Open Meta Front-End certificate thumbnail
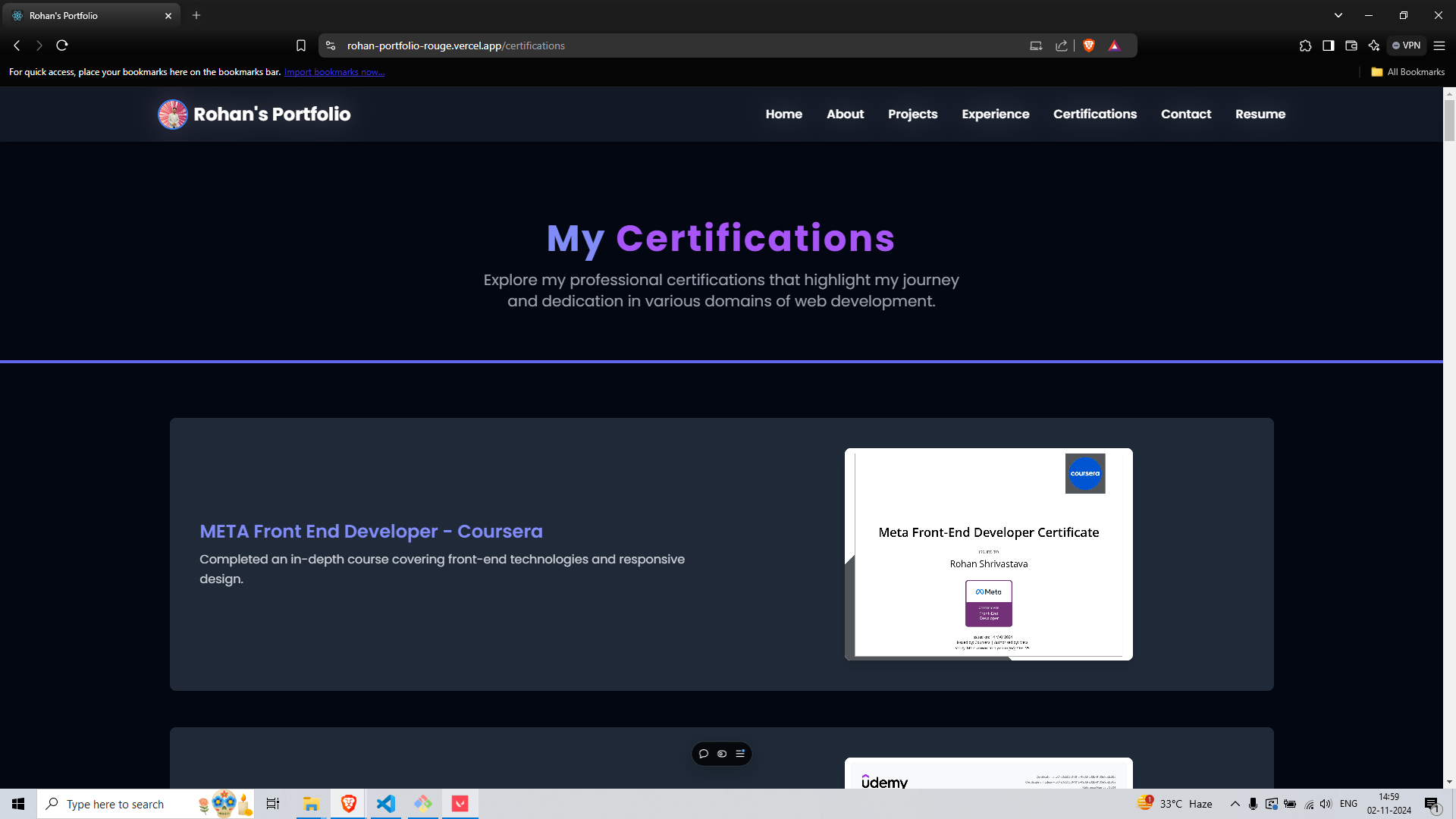Screen dimensions: 1456x819 [988, 554]
